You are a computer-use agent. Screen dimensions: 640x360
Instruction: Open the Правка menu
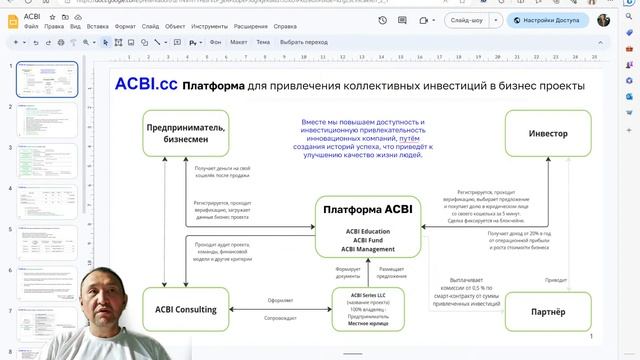tap(54, 27)
